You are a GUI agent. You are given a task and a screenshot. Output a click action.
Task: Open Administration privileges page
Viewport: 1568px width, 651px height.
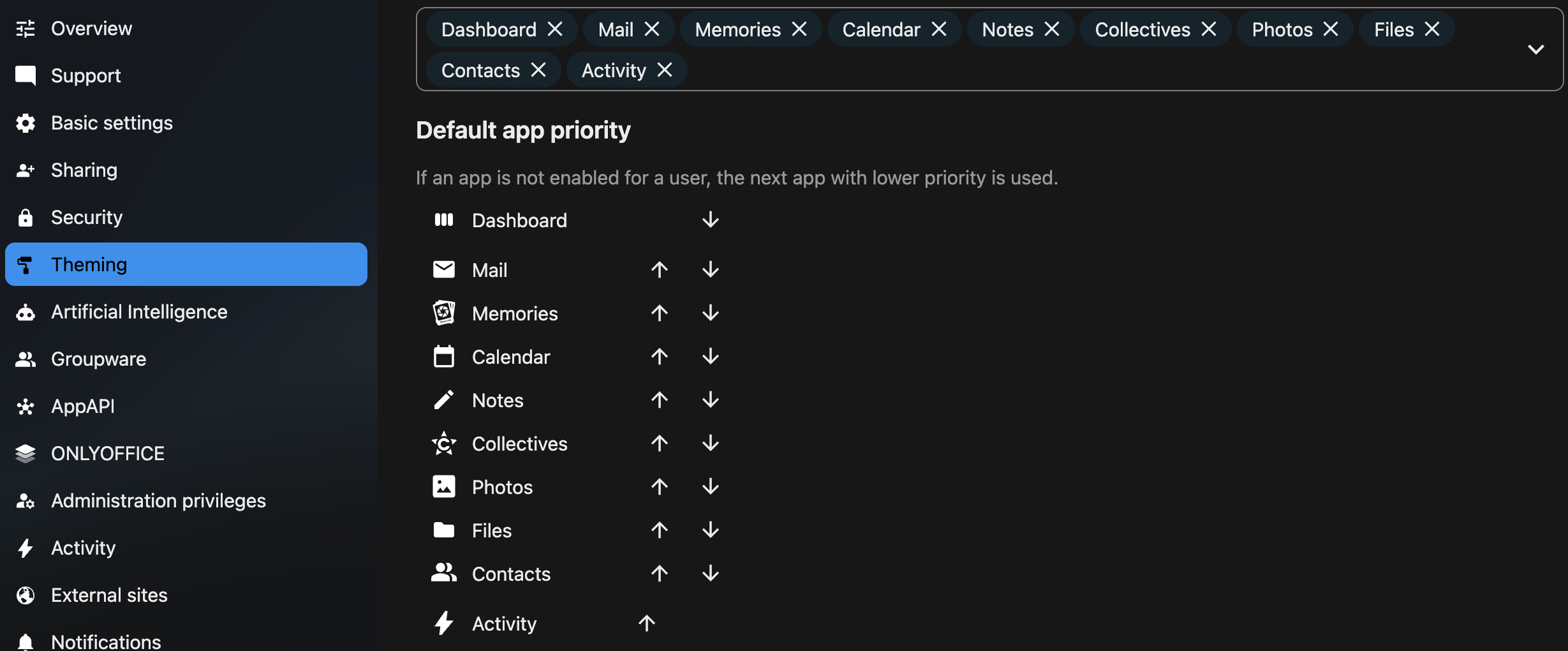(158, 501)
